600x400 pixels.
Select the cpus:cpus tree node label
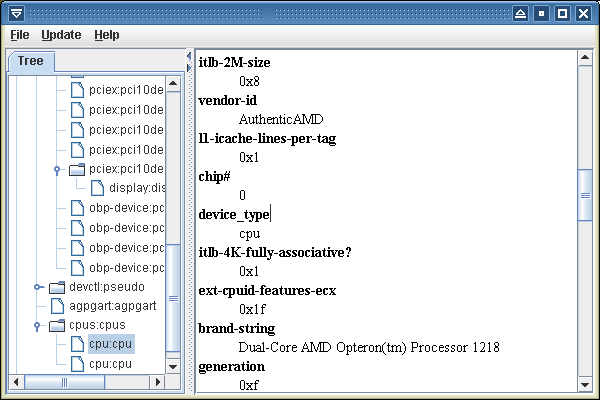pos(97,325)
